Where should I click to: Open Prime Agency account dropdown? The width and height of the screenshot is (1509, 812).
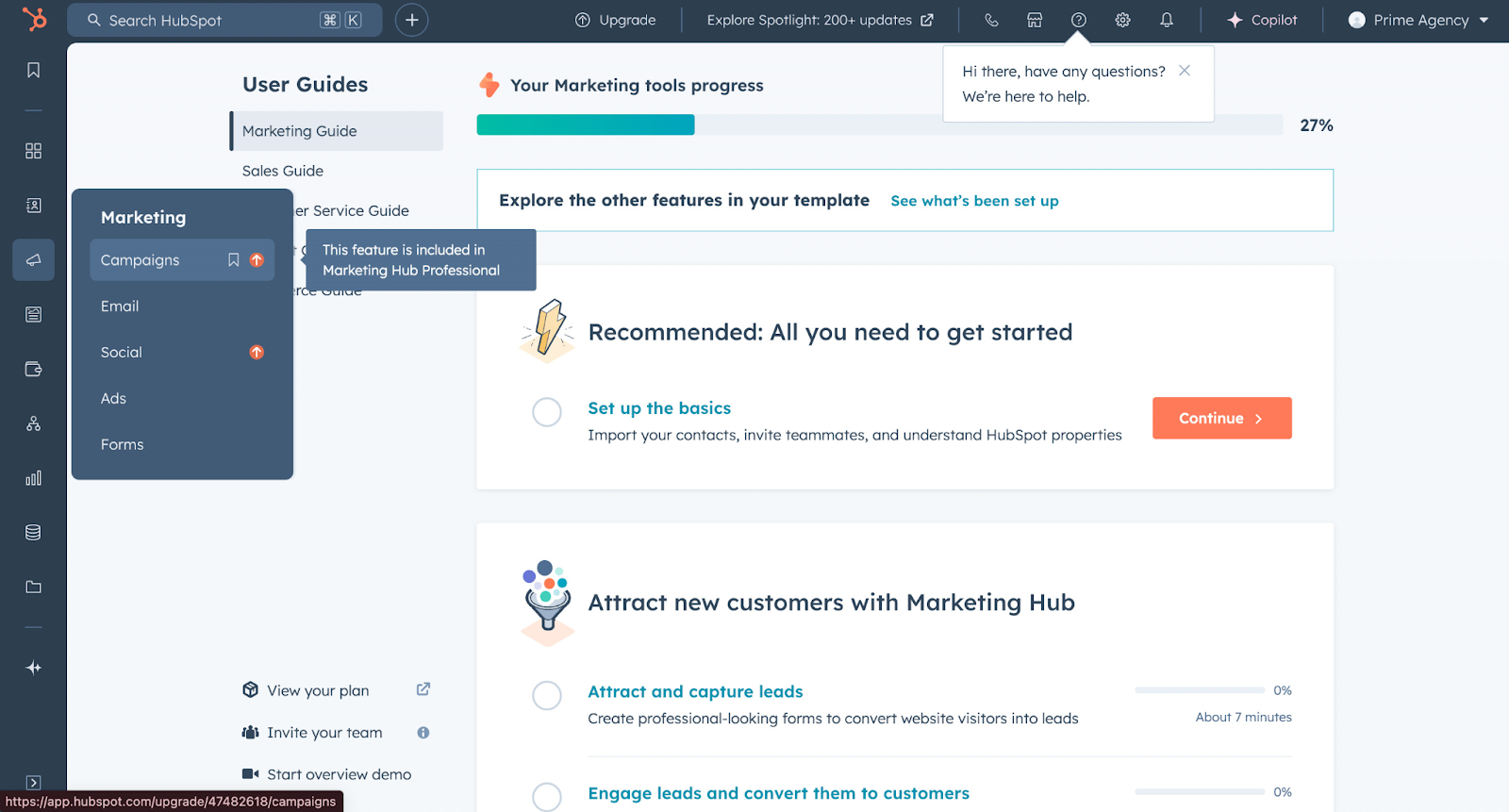[x=1418, y=20]
